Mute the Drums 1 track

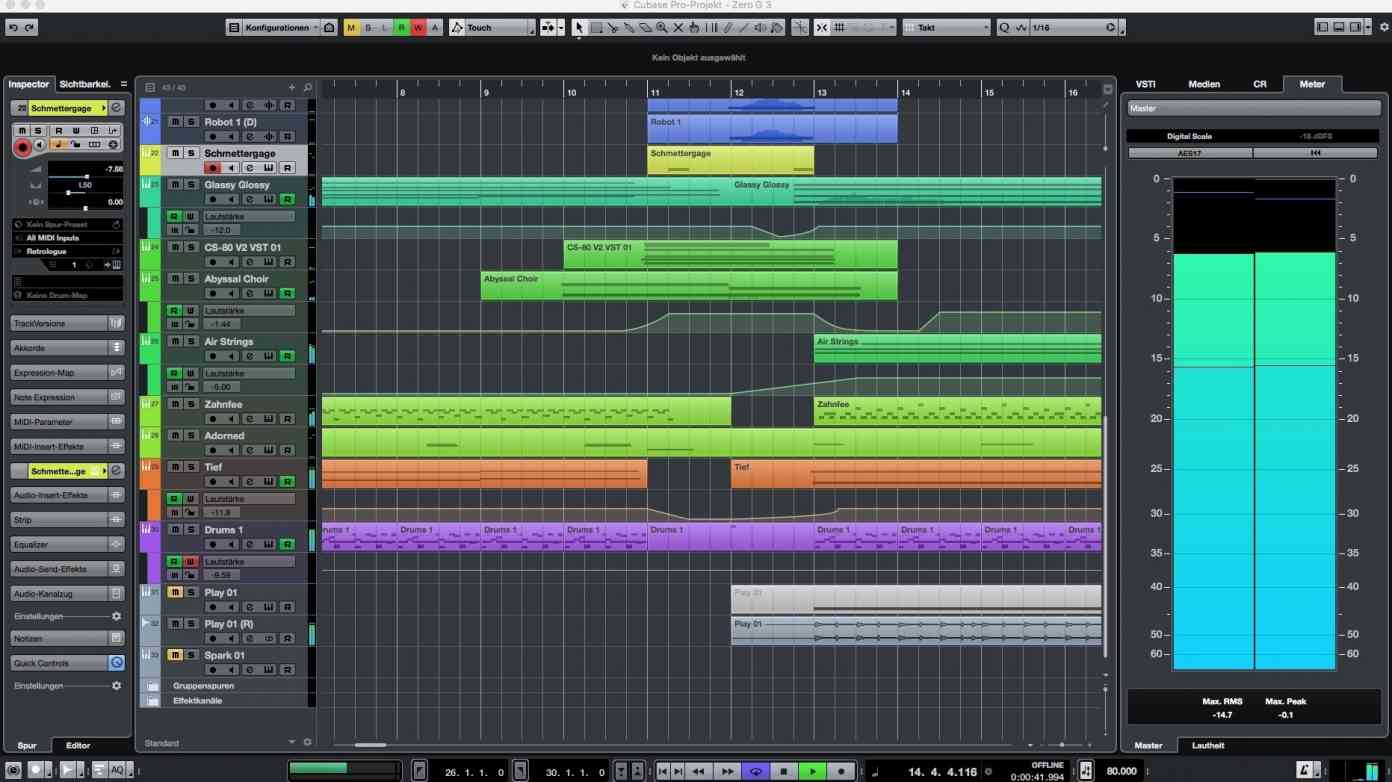click(173, 529)
